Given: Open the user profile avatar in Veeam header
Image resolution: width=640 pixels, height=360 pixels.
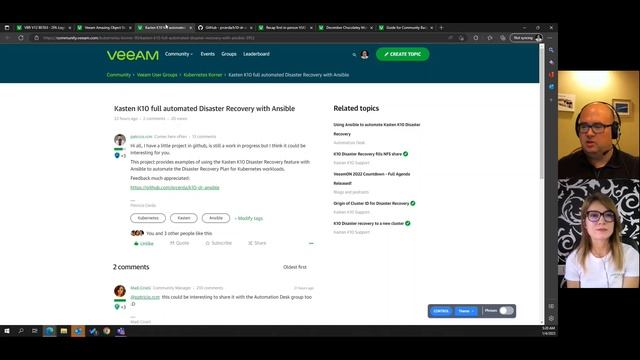Looking at the screenshot, I should click(x=364, y=54).
